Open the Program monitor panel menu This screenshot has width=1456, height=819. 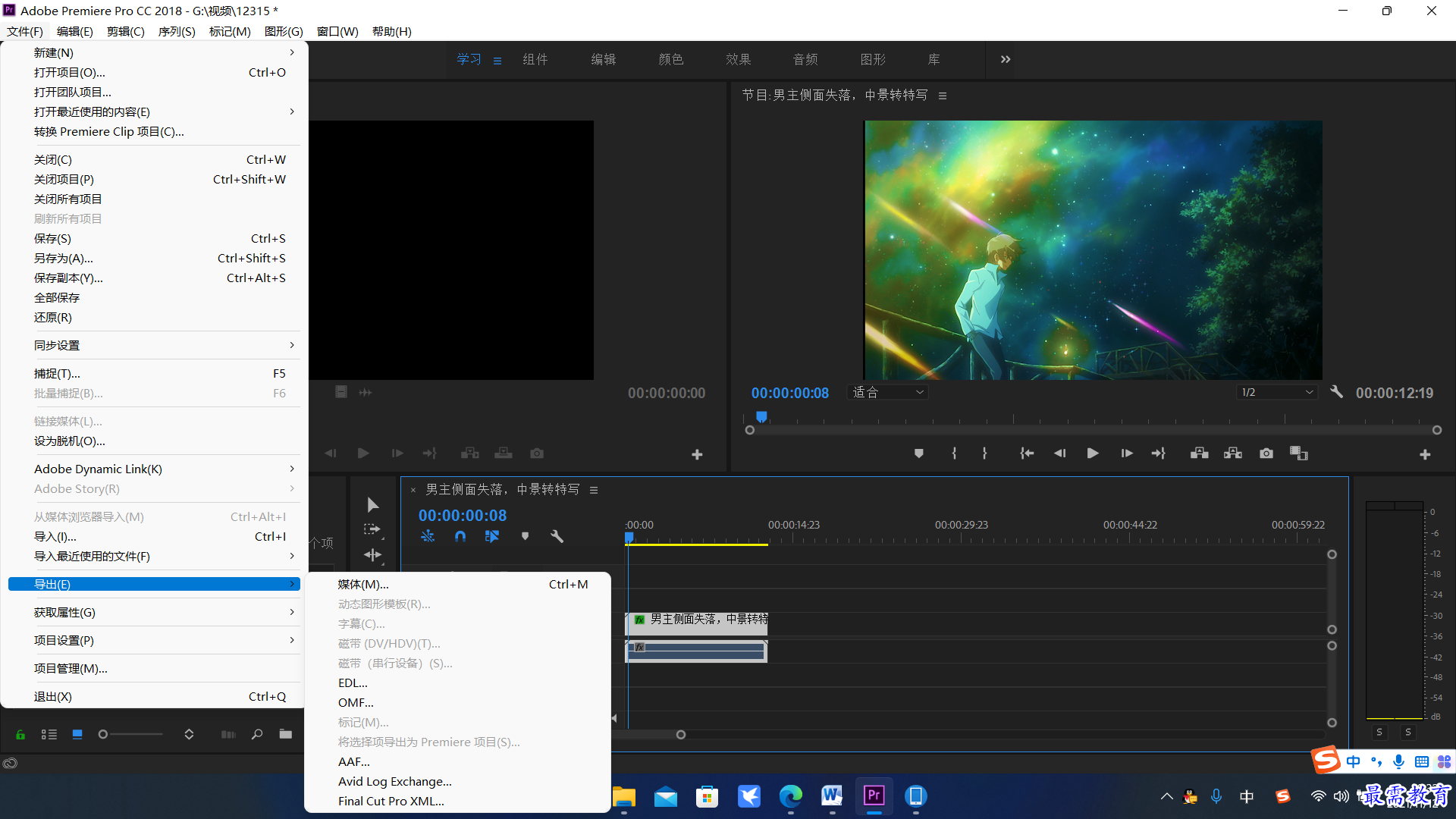point(943,96)
